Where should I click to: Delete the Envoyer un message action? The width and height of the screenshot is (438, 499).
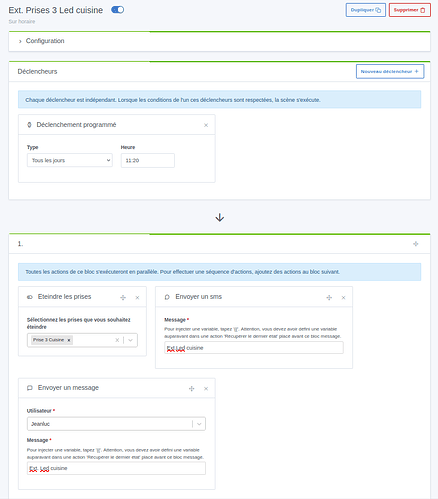click(206, 388)
